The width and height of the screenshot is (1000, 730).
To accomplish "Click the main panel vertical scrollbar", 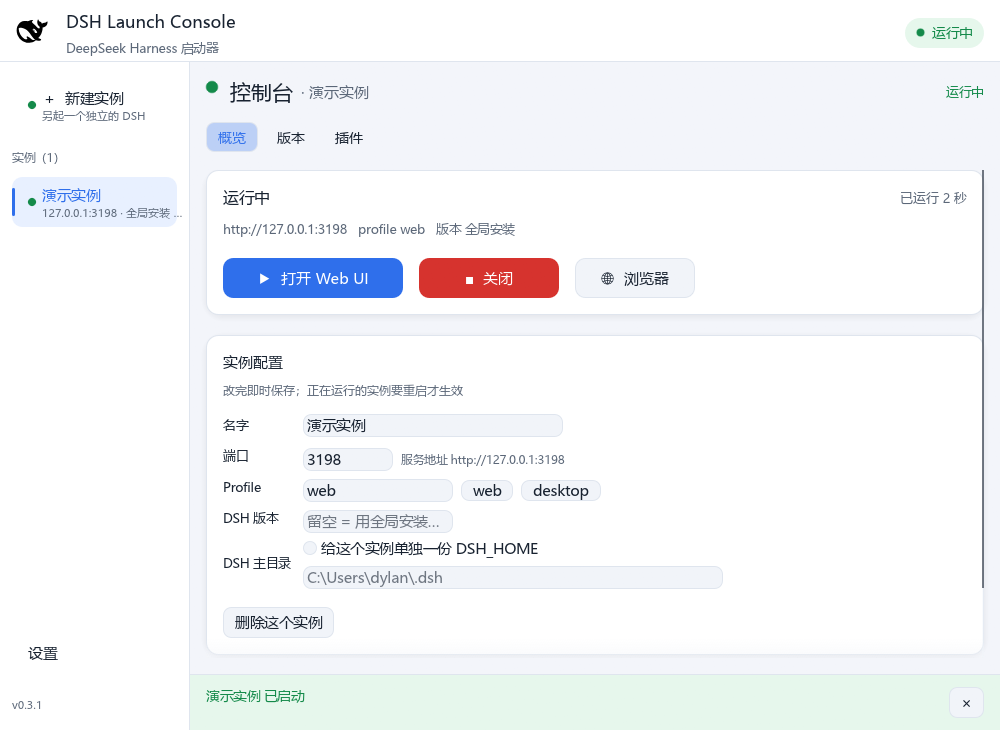I will click(x=983, y=379).
